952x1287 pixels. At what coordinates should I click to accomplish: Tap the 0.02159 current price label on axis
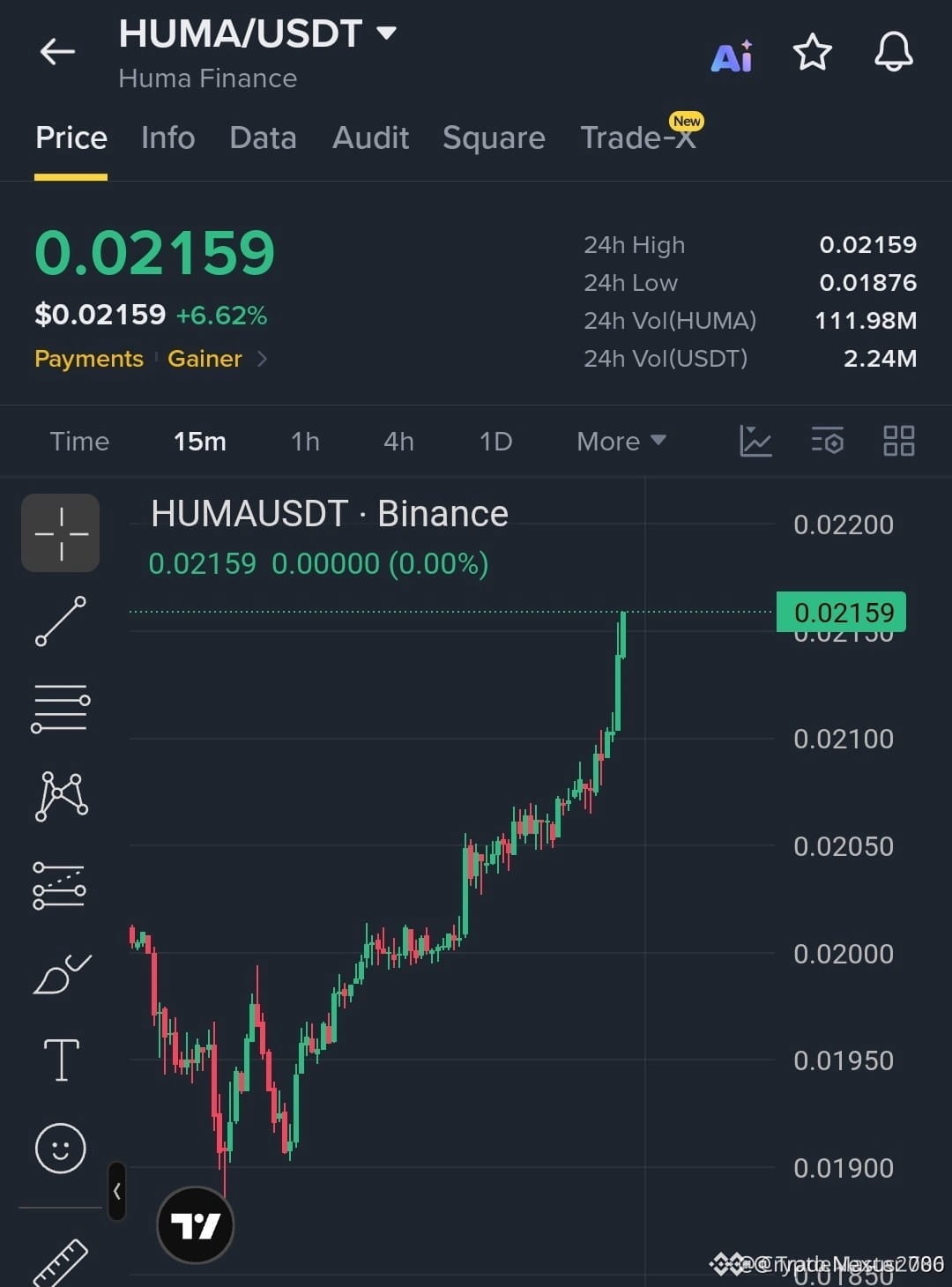(841, 612)
